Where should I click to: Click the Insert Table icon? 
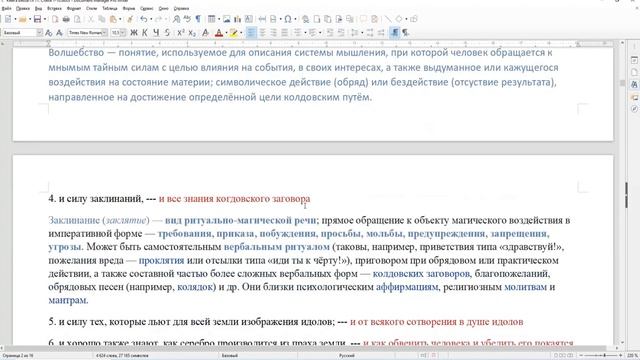tap(211, 19)
